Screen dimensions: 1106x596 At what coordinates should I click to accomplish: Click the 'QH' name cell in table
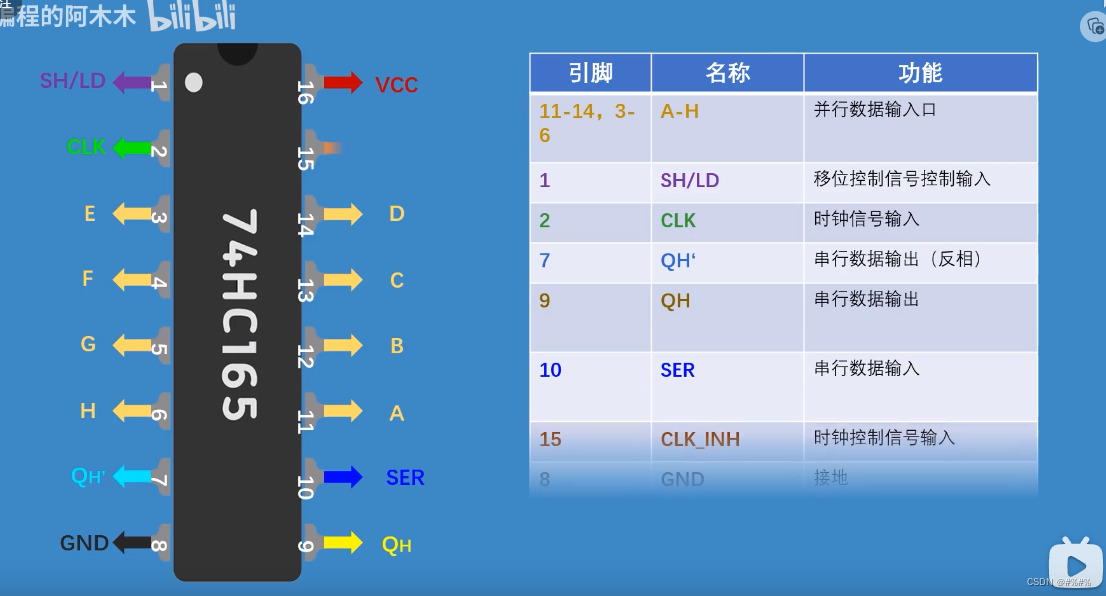(727, 317)
